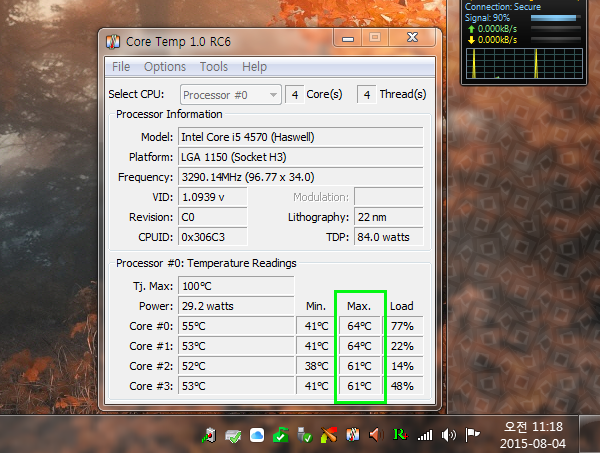The width and height of the screenshot is (600, 453).
Task: Open the Help menu
Action: pyautogui.click(x=254, y=67)
